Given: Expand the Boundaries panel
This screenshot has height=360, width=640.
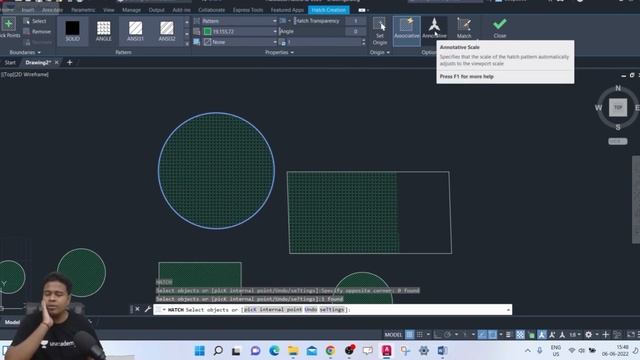Looking at the screenshot, I should (x=25, y=52).
